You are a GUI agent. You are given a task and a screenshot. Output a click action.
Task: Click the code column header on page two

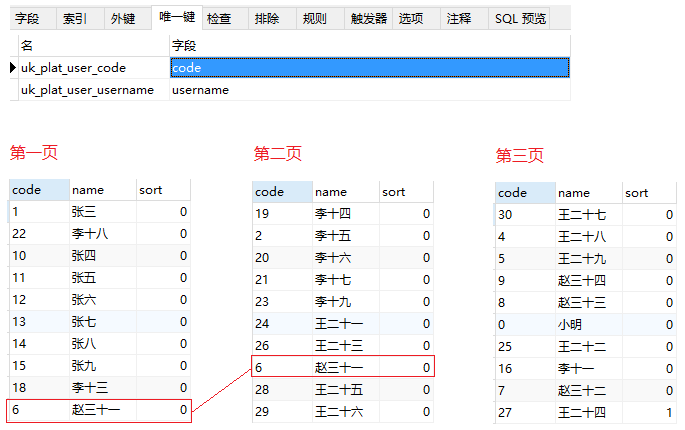(x=282, y=192)
